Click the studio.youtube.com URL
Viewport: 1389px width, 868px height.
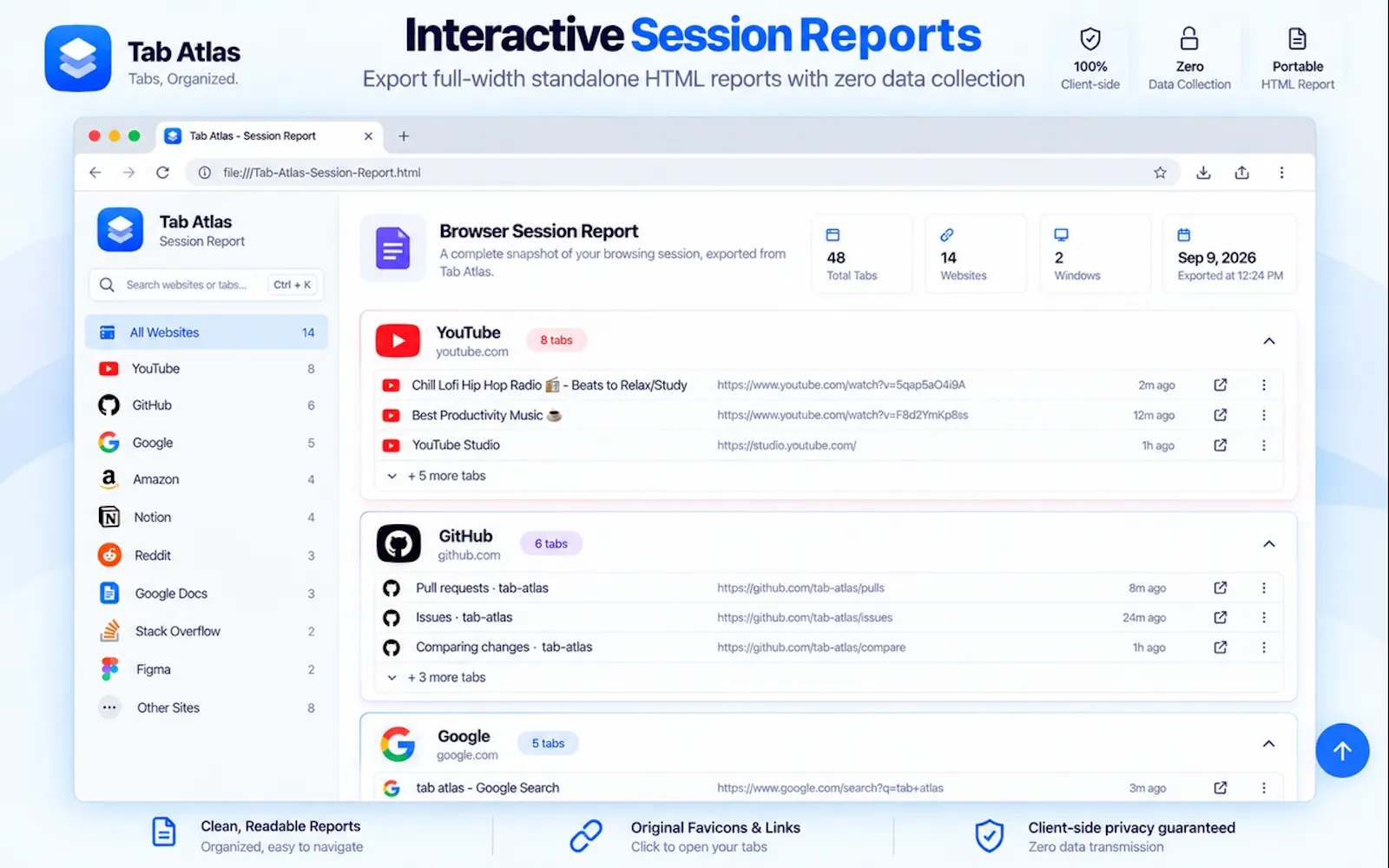click(x=787, y=445)
